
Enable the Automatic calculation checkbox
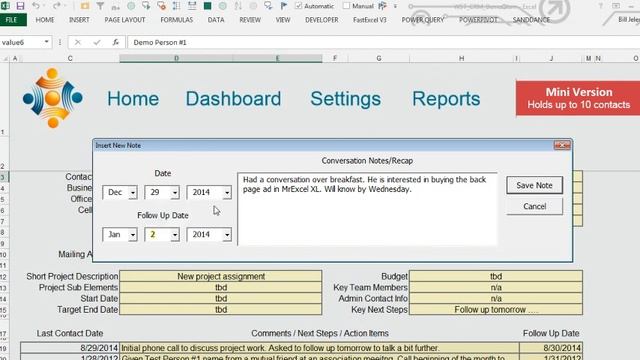(298, 6)
